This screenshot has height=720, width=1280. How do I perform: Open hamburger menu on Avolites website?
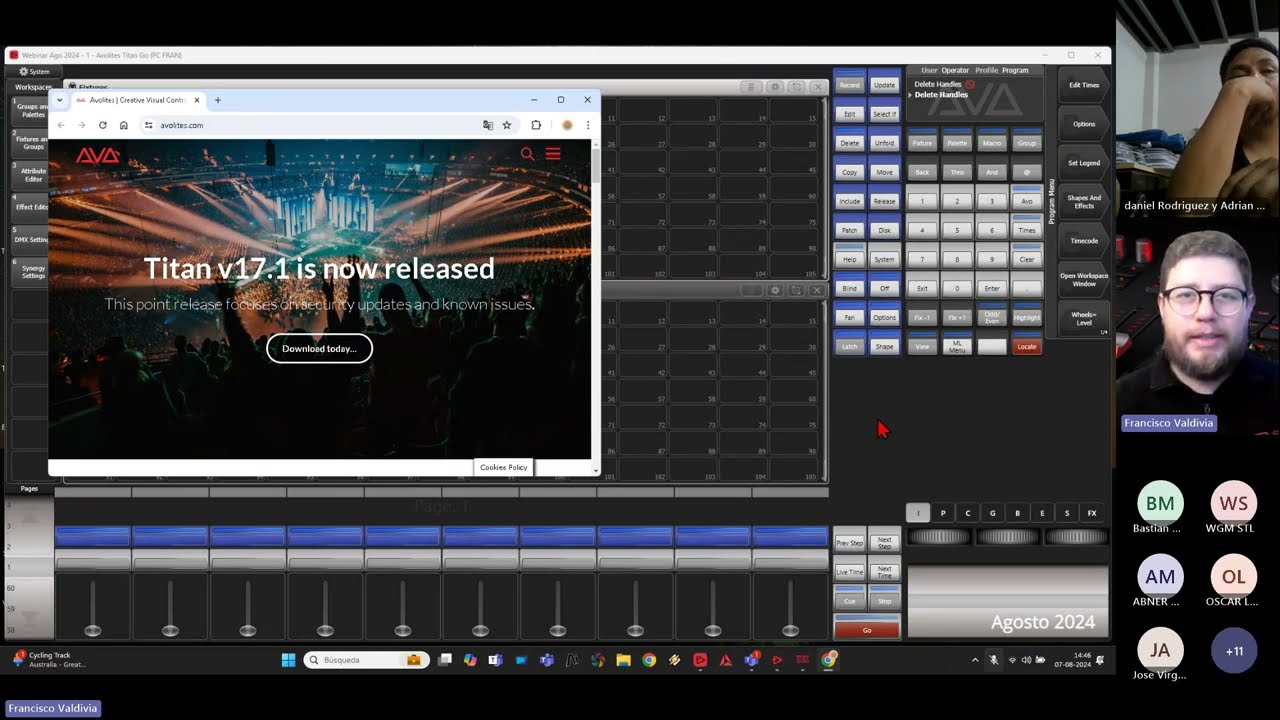tap(553, 154)
